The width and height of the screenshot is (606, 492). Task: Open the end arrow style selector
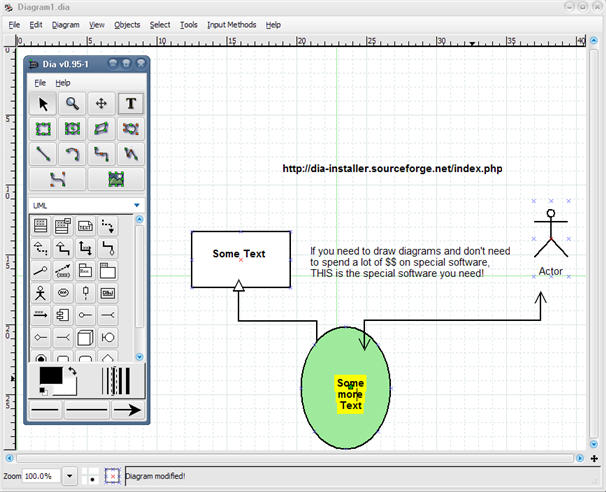(x=128, y=410)
